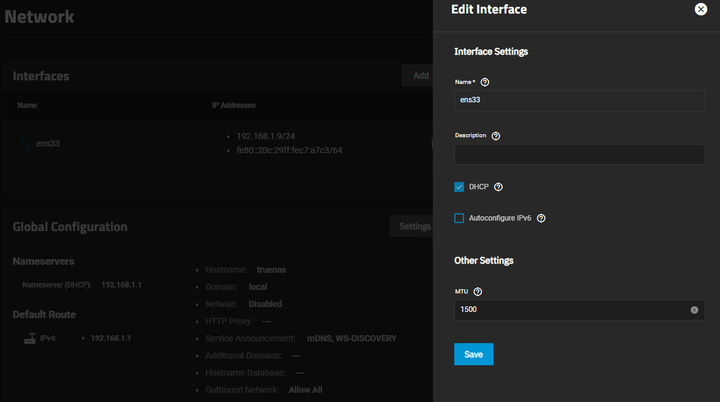Show help icon next to DHCP
The width and height of the screenshot is (720, 402).
498,187
